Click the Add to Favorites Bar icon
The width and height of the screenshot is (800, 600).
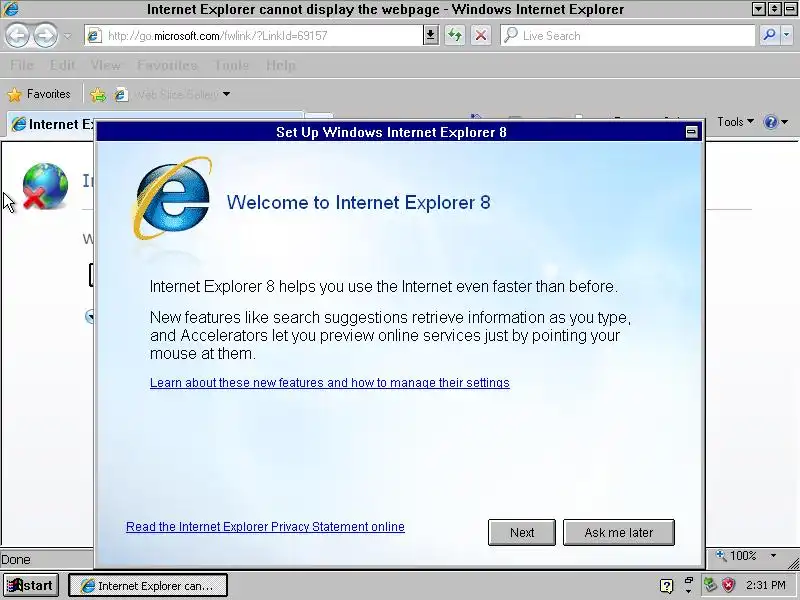tap(98, 94)
